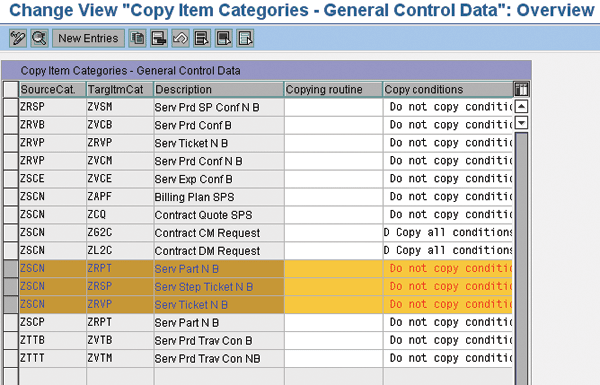Click the Copy conditions column header
Image resolution: width=600 pixels, height=385 pixels.
click(448, 89)
